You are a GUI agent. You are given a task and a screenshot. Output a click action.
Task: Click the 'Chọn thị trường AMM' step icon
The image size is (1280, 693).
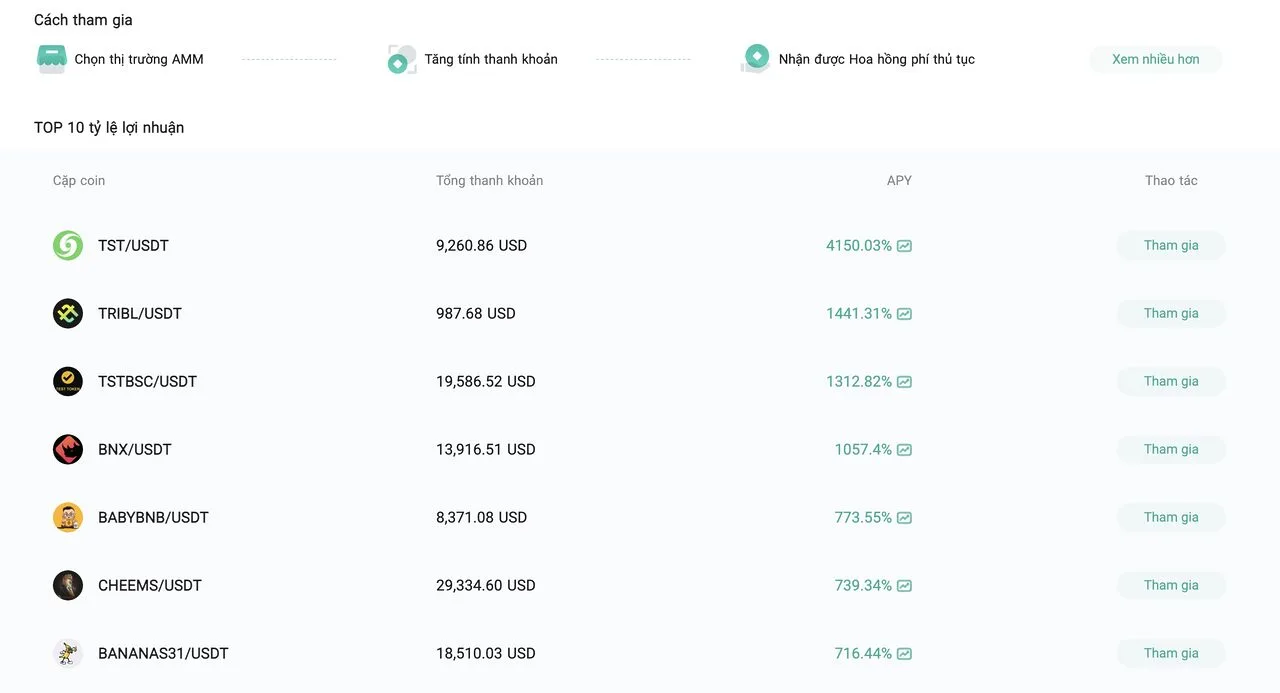point(51,59)
